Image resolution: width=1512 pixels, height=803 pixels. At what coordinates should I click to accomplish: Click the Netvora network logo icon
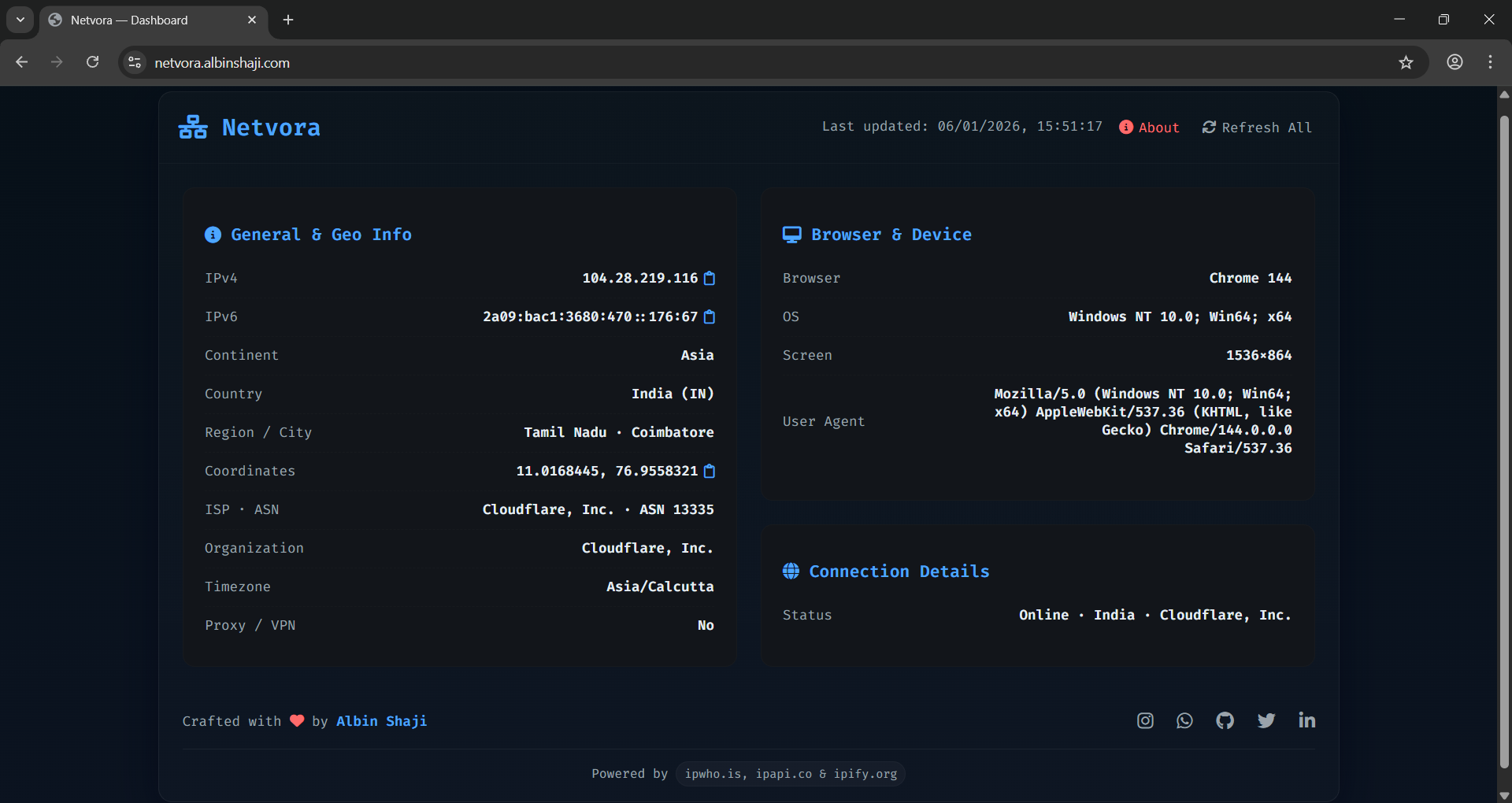pos(193,127)
